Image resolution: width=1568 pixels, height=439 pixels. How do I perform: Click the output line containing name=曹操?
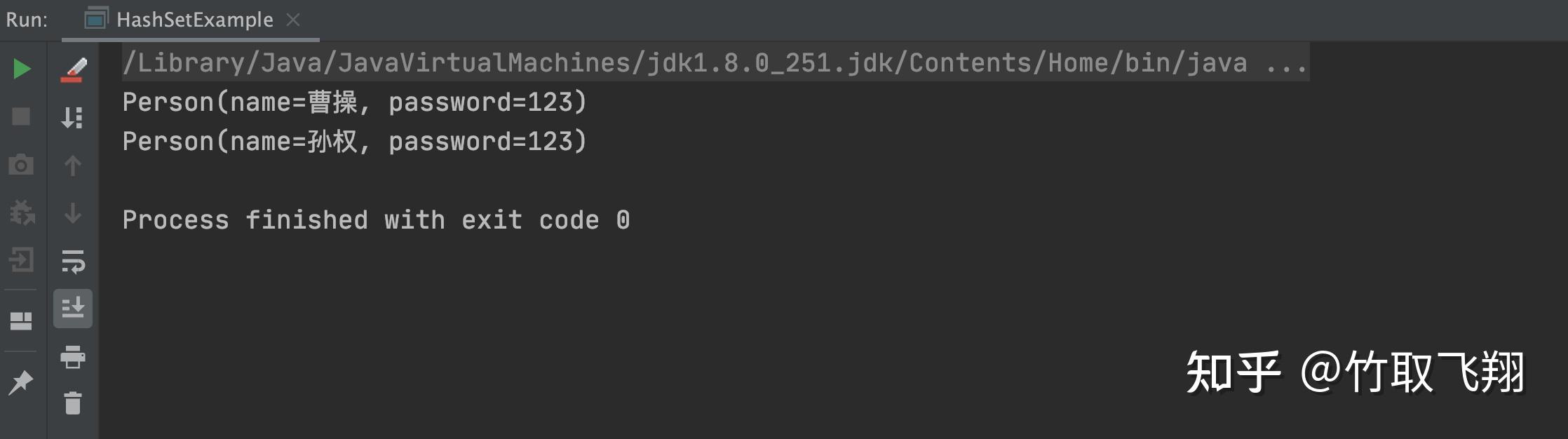354,102
